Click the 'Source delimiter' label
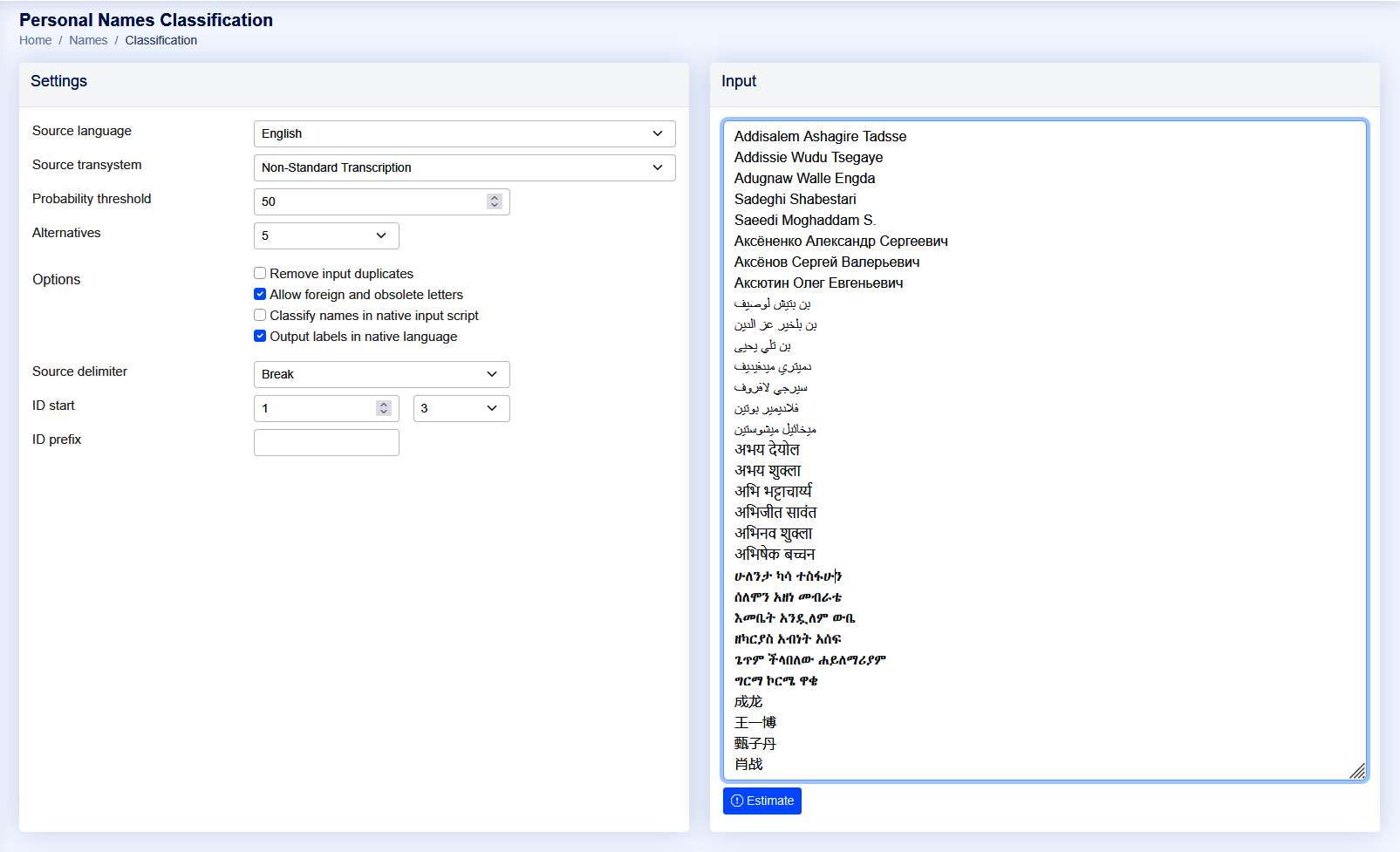Image resolution: width=1400 pixels, height=852 pixels. click(79, 371)
